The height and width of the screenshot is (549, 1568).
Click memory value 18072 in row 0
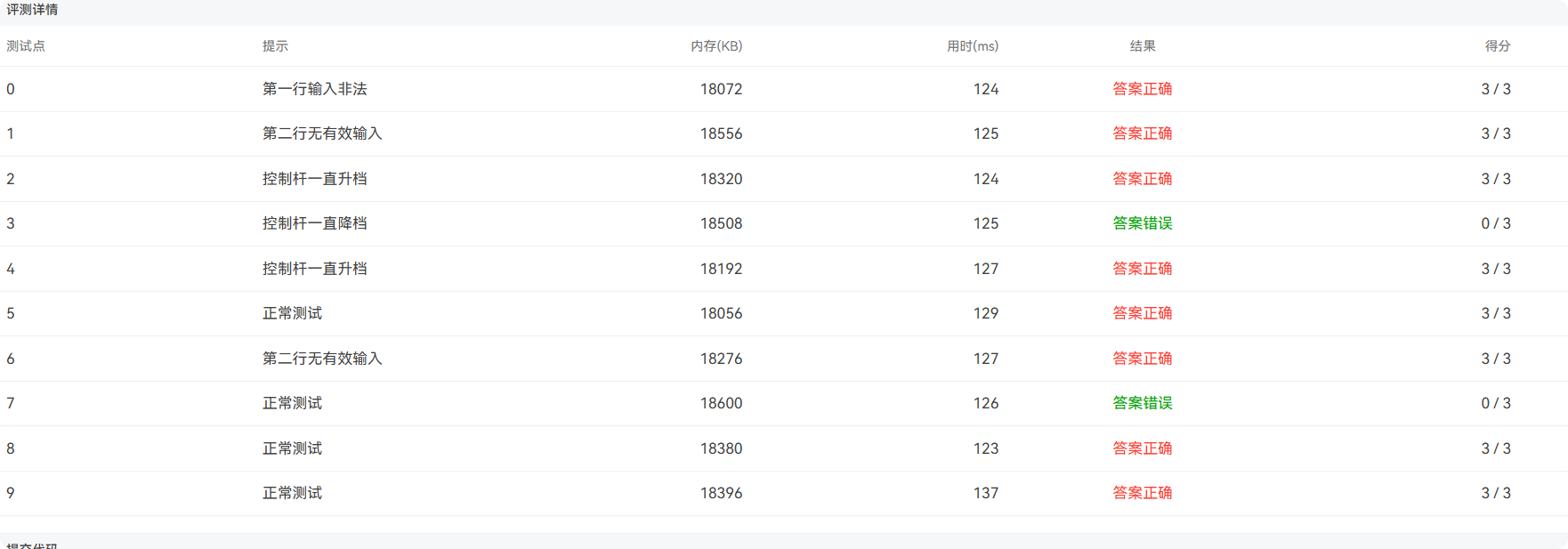721,89
